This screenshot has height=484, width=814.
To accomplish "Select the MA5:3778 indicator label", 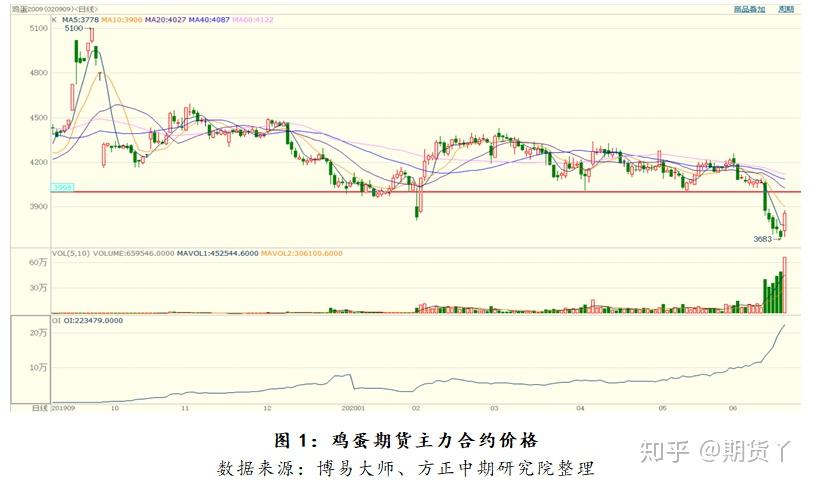I will 80,20.
